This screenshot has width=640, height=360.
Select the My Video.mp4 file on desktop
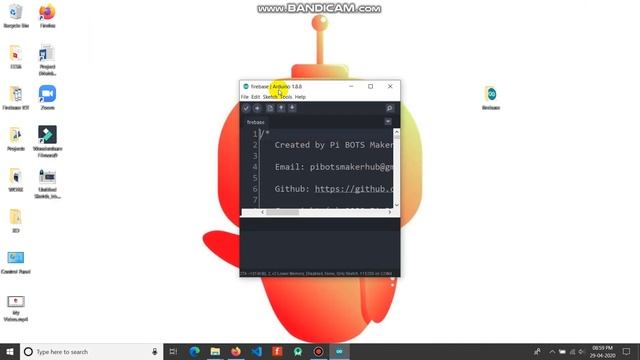click(x=16, y=309)
